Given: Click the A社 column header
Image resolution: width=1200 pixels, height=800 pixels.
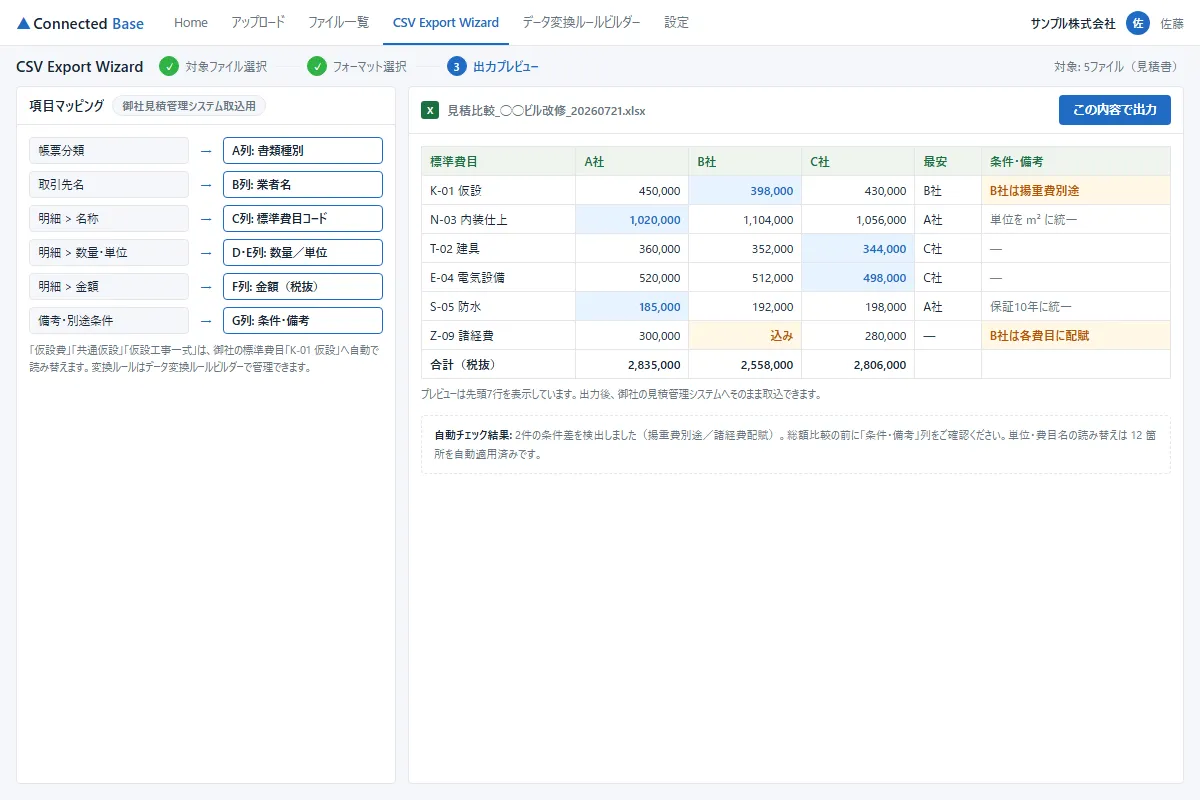Looking at the screenshot, I should [632, 161].
